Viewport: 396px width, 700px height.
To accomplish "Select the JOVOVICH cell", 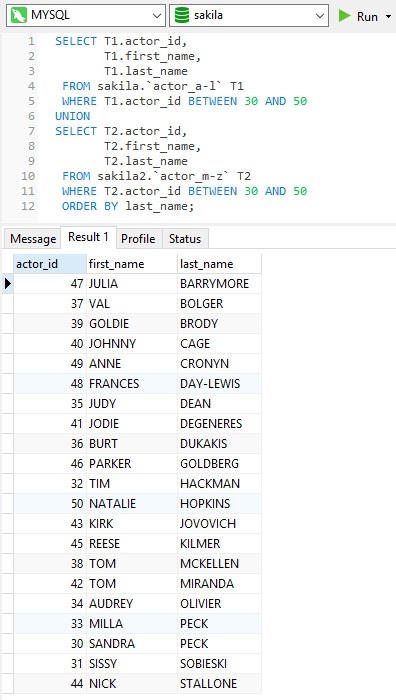I will (219, 524).
